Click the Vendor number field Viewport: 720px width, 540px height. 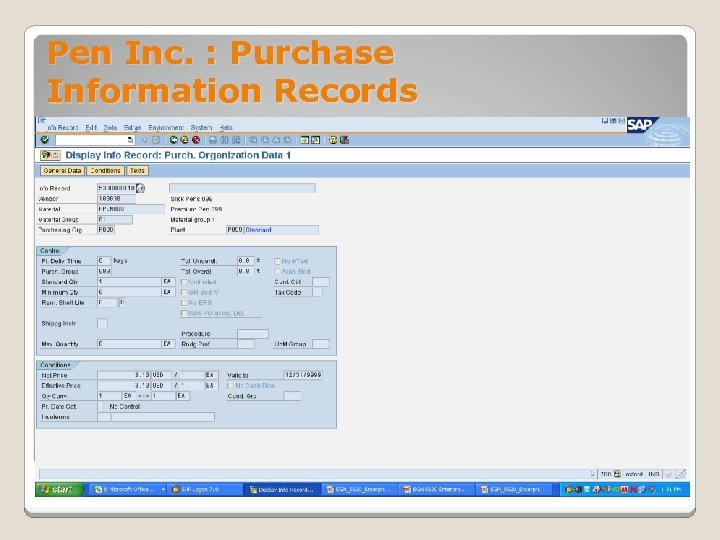(116, 199)
